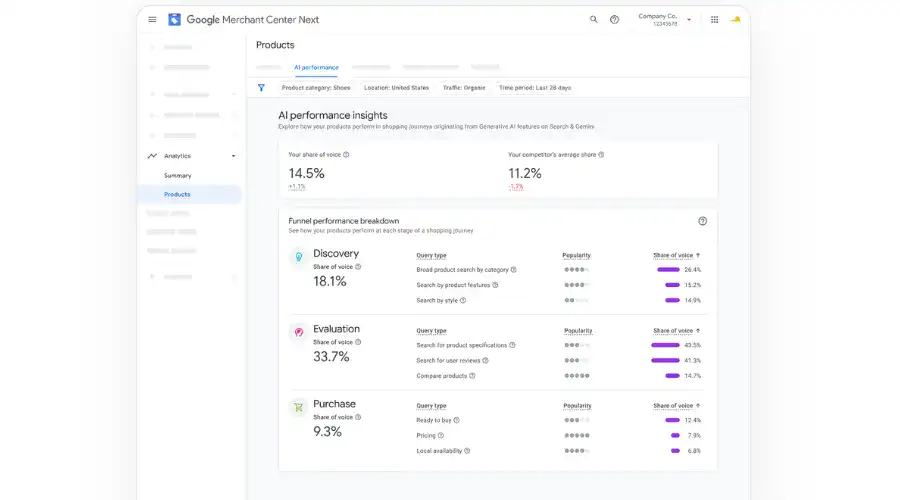Screen dimensions: 900x500
Task: Click the Compare products query row label
Action: tap(441, 376)
